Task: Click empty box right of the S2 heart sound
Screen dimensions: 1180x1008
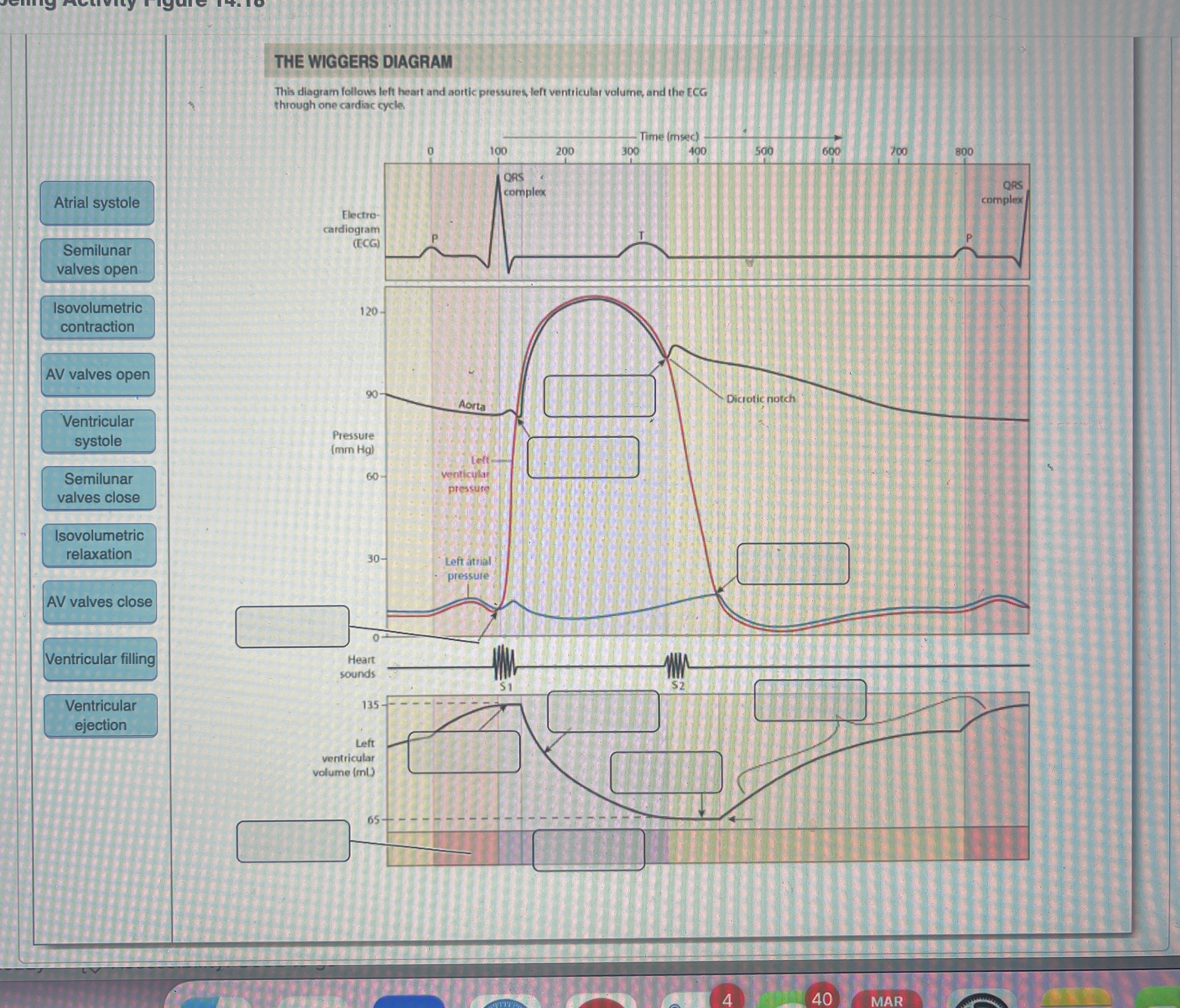Action: pos(810,700)
